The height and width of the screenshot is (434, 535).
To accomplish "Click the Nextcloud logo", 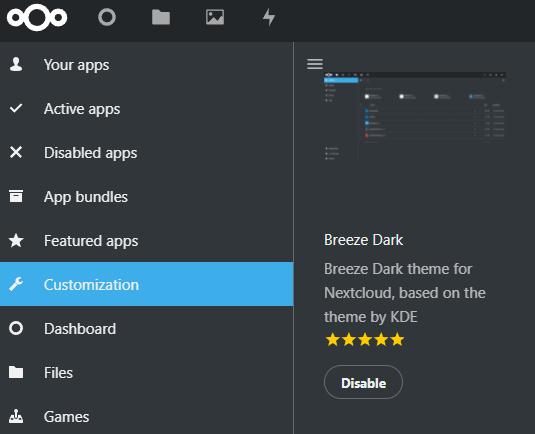I will [x=37, y=17].
